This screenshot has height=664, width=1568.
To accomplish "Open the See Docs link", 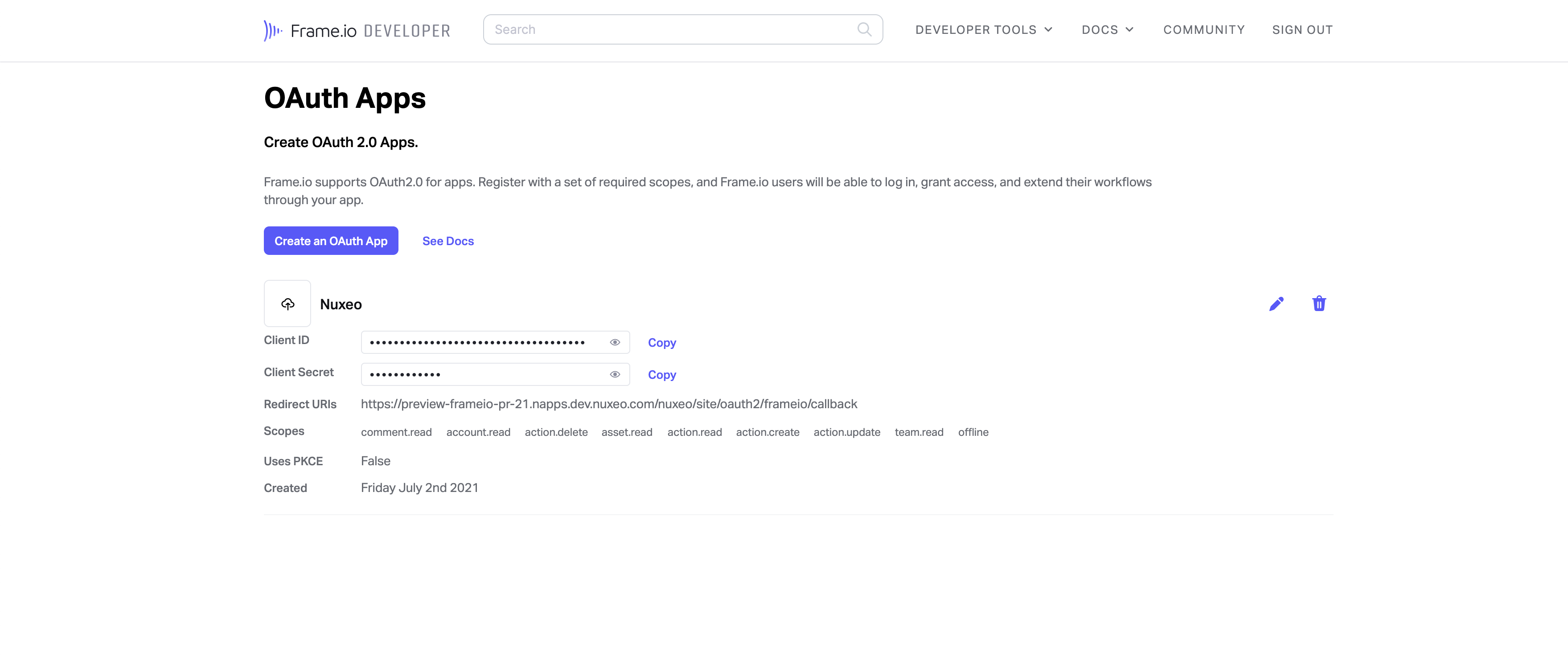I will tap(448, 241).
